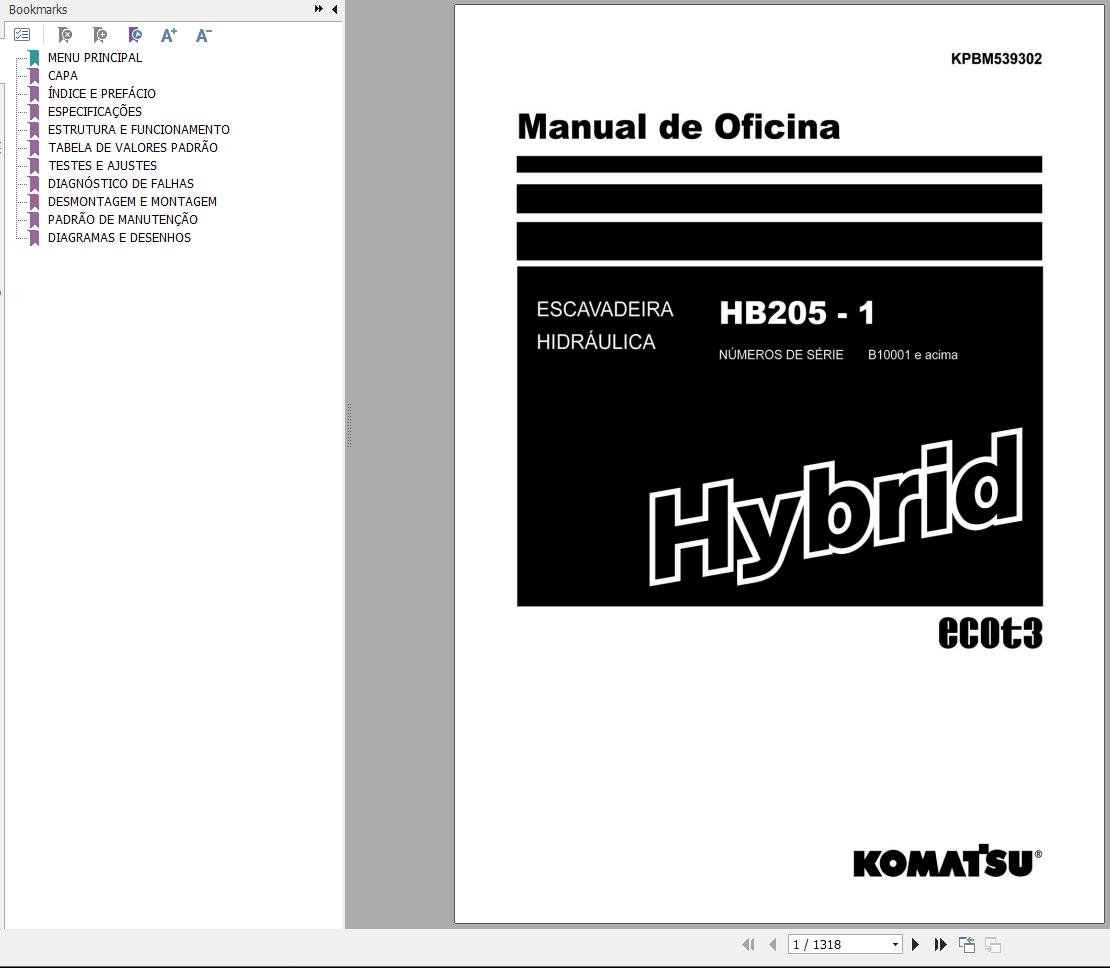
Task: Go to the previous page arrow
Action: [x=772, y=944]
